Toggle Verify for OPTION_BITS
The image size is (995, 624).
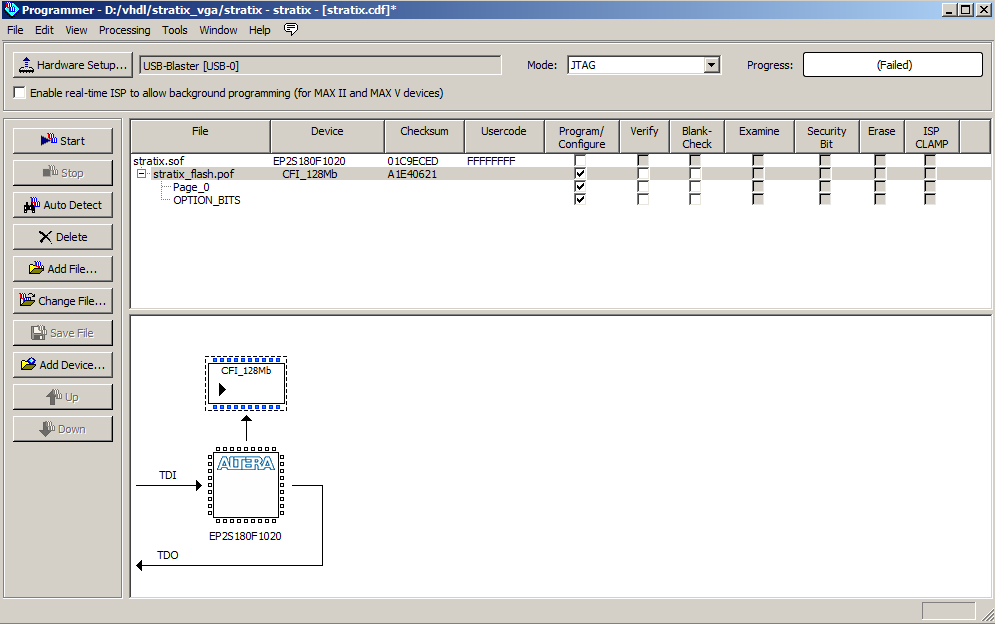click(643, 199)
